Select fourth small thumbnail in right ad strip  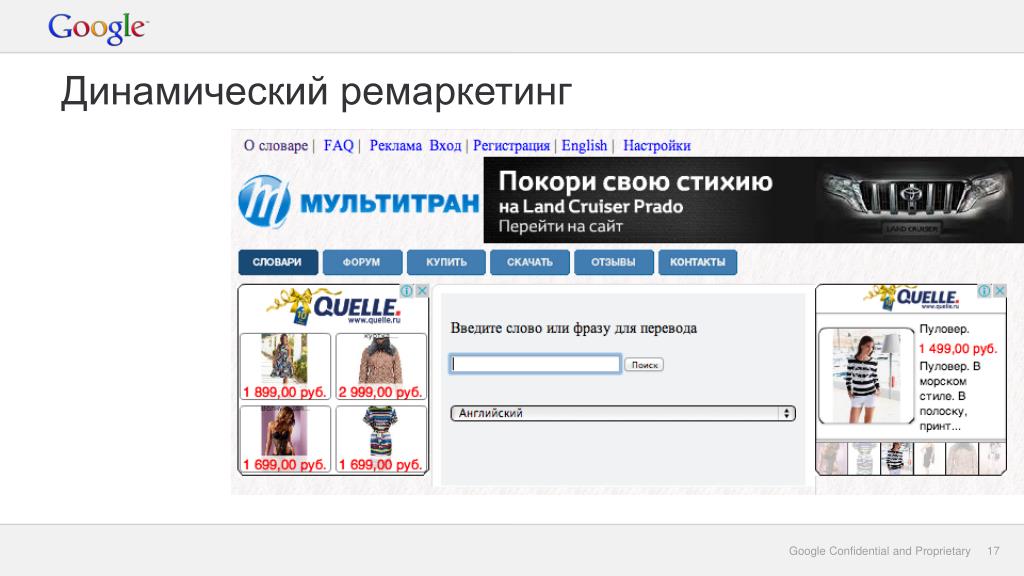click(929, 458)
